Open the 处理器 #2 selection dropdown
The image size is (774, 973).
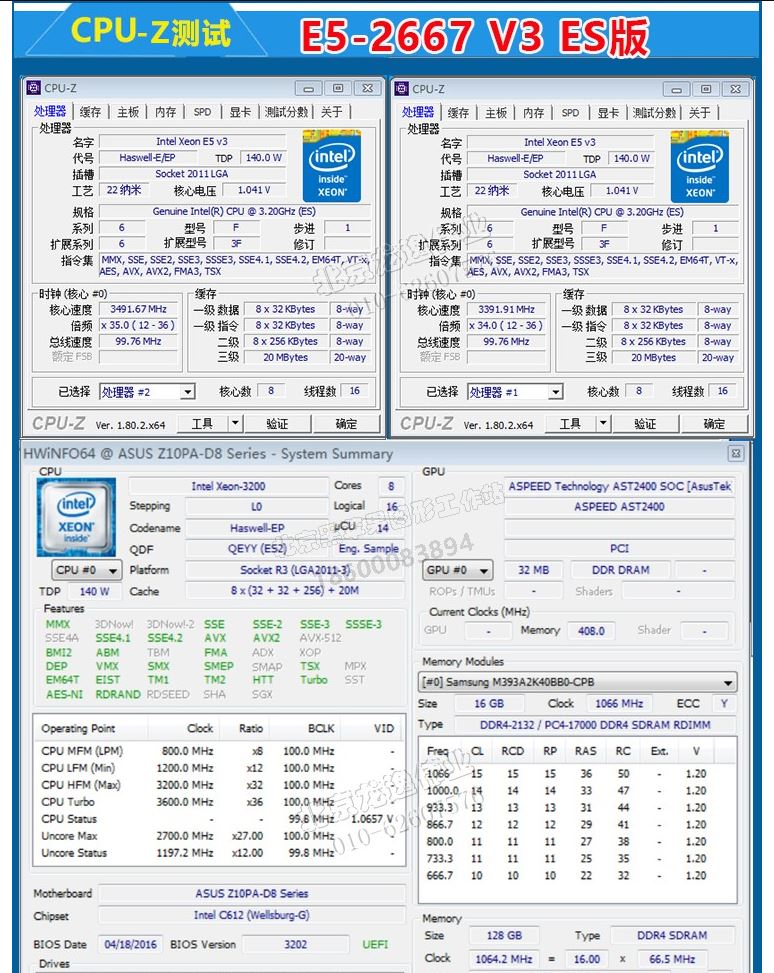tap(188, 392)
